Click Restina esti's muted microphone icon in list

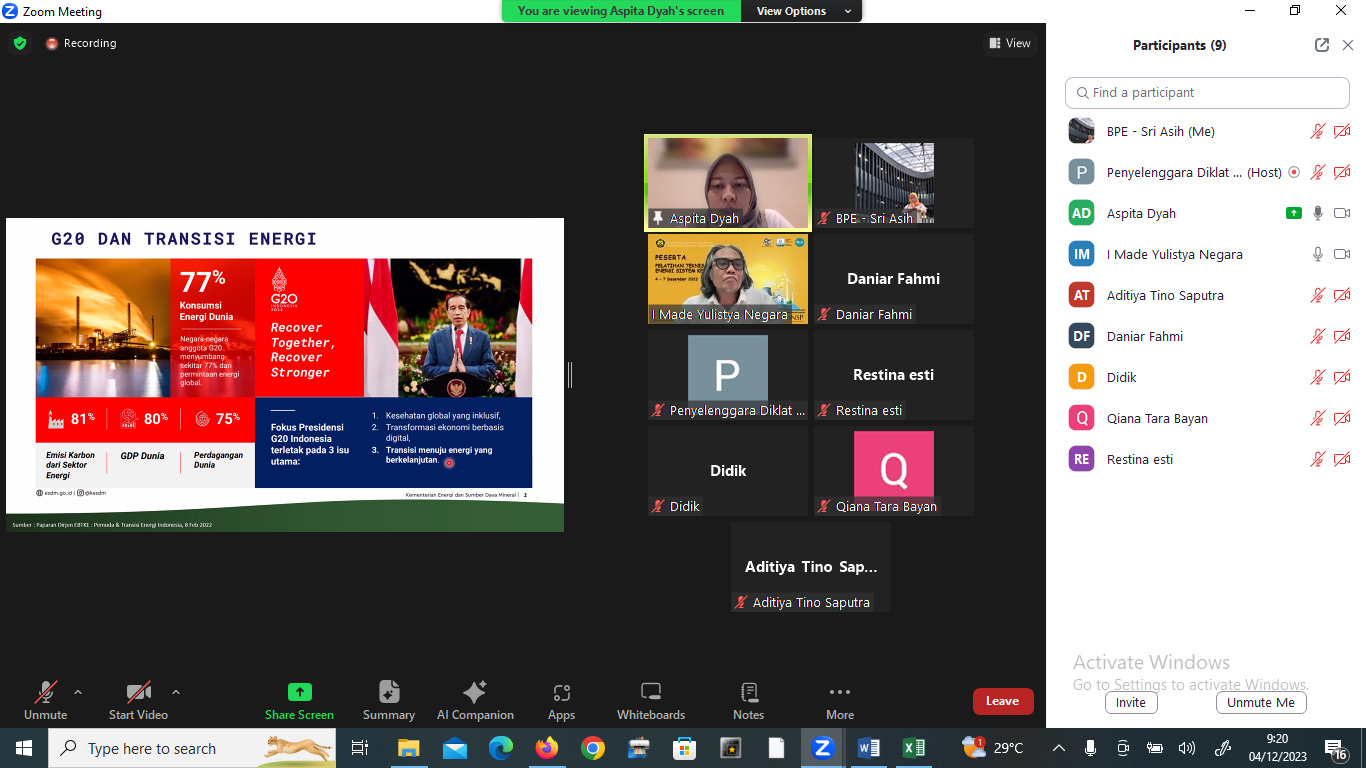click(1318, 459)
